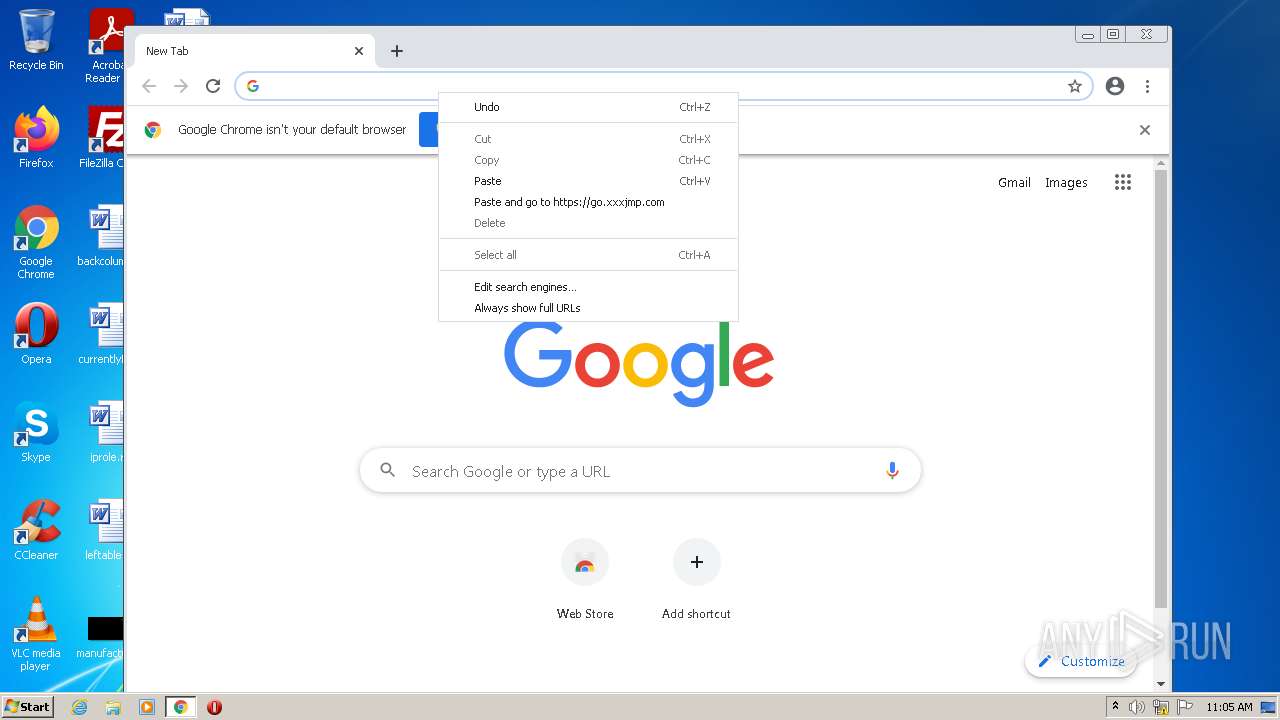Screen dimensions: 1280x720
Task: Choose Select all in the context menu
Action: tap(588, 255)
